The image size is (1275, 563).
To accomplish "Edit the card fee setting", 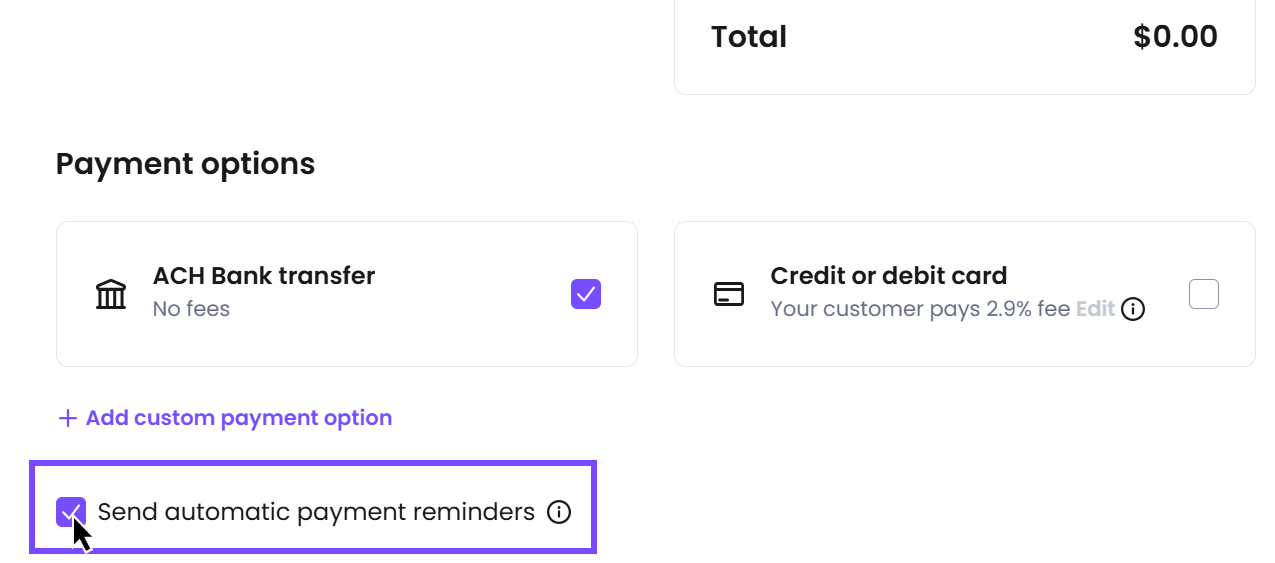I will [x=1095, y=309].
